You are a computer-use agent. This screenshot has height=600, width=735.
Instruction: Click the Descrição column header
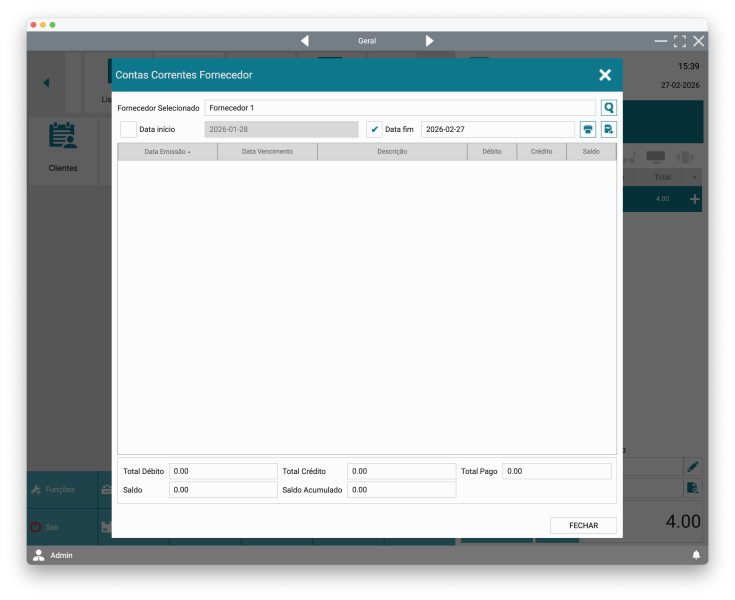coord(392,152)
